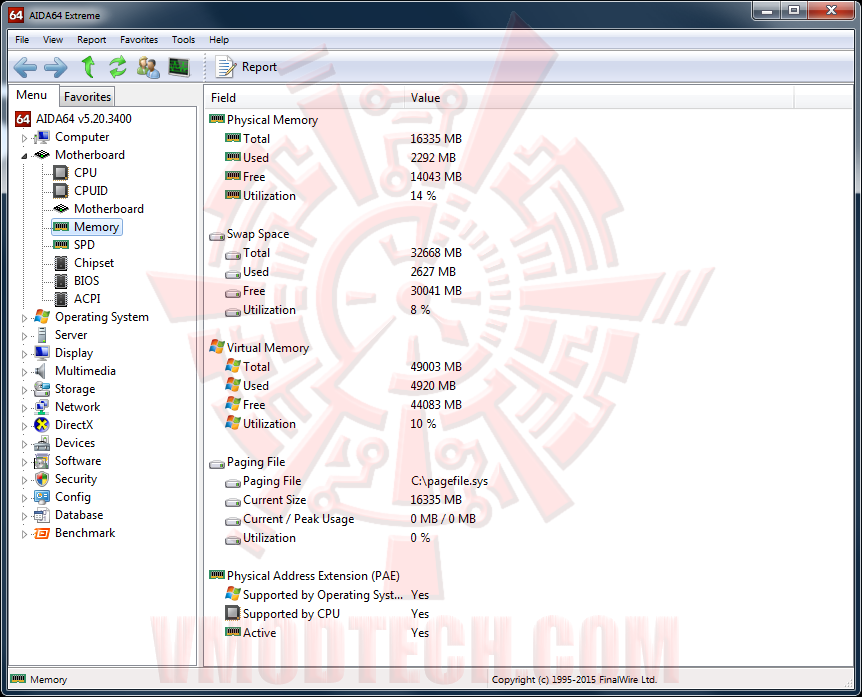Click the DirectX yellow X icon
Image resolution: width=862 pixels, height=697 pixels.
point(42,425)
